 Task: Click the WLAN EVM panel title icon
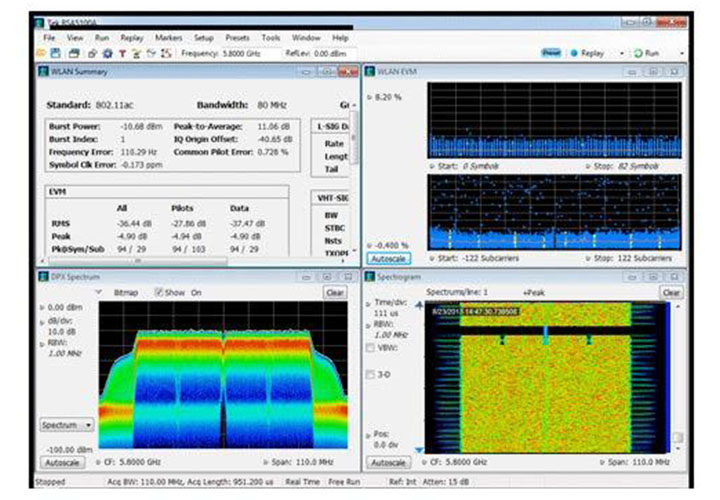point(370,72)
